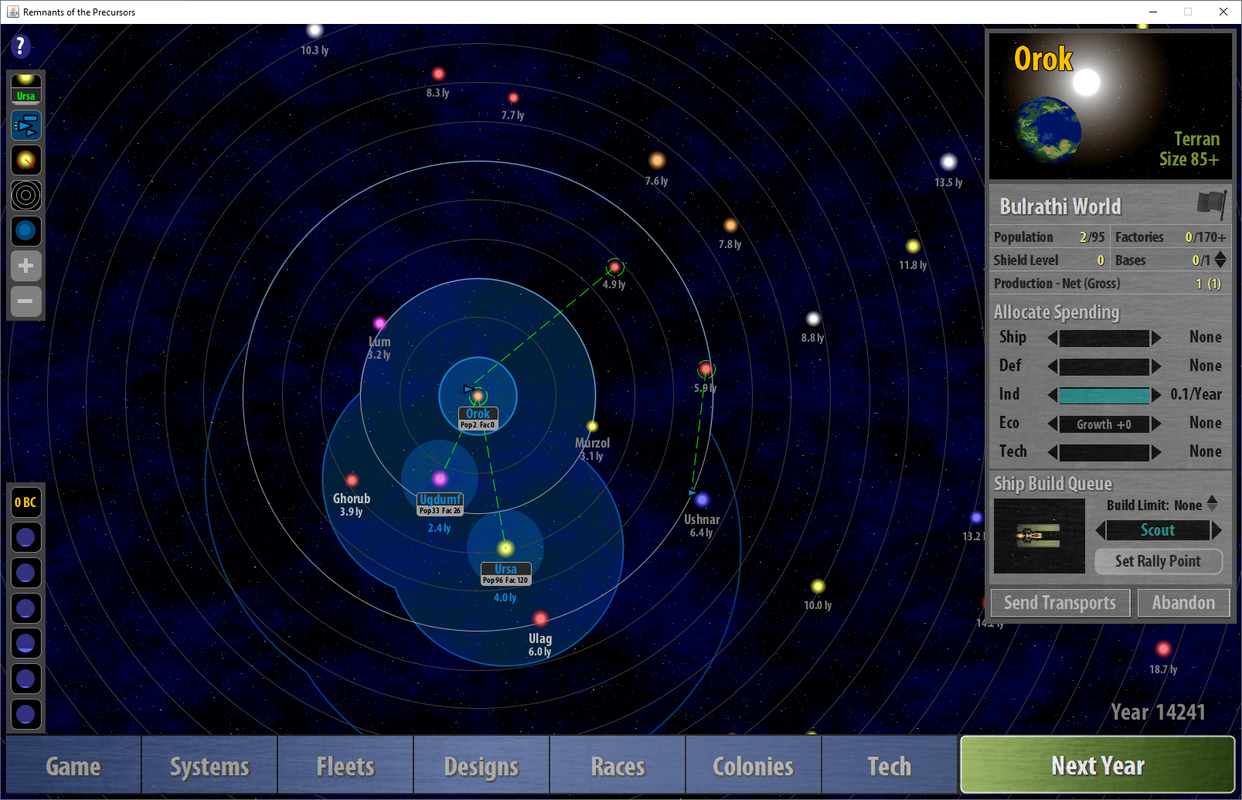Open the Game menu
1242x800 pixels.
tap(73, 767)
